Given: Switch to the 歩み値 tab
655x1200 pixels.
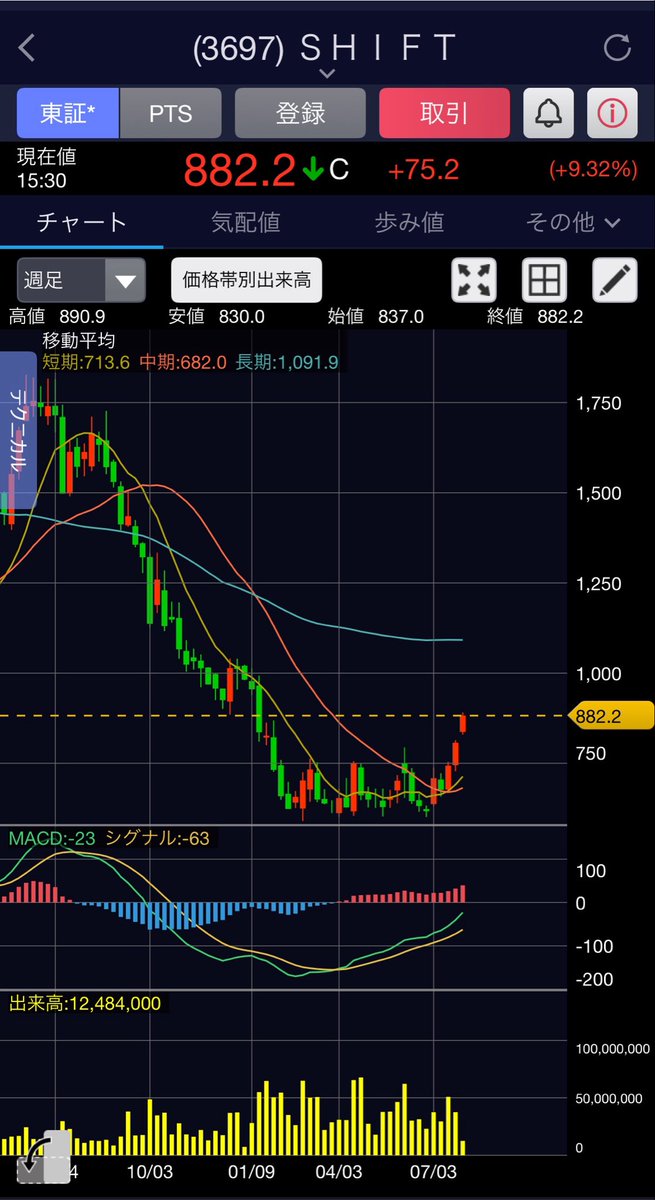Looking at the screenshot, I should [x=409, y=222].
